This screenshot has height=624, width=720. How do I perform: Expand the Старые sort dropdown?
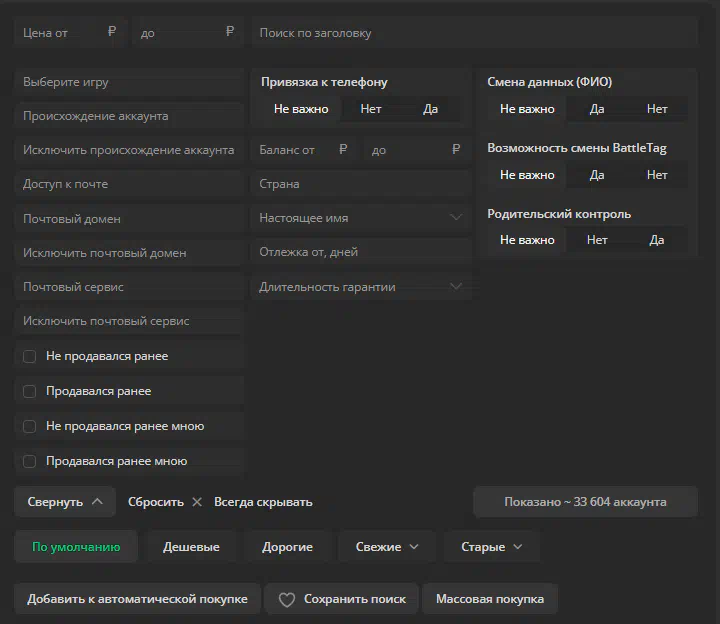491,547
